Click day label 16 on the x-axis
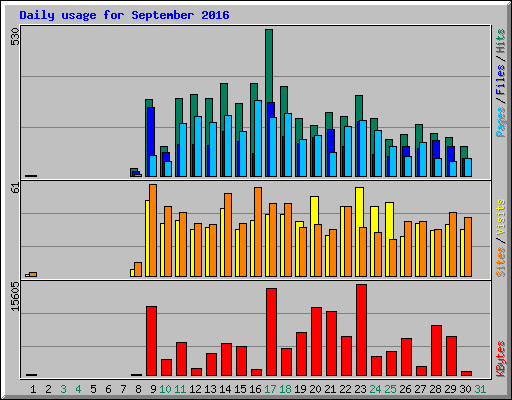This screenshot has width=512, height=400. point(255,389)
